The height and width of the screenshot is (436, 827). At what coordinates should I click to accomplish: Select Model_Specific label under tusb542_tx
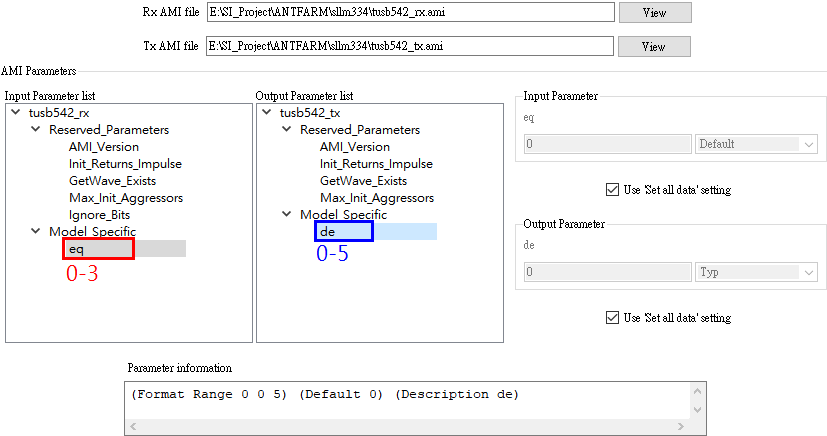coord(344,215)
